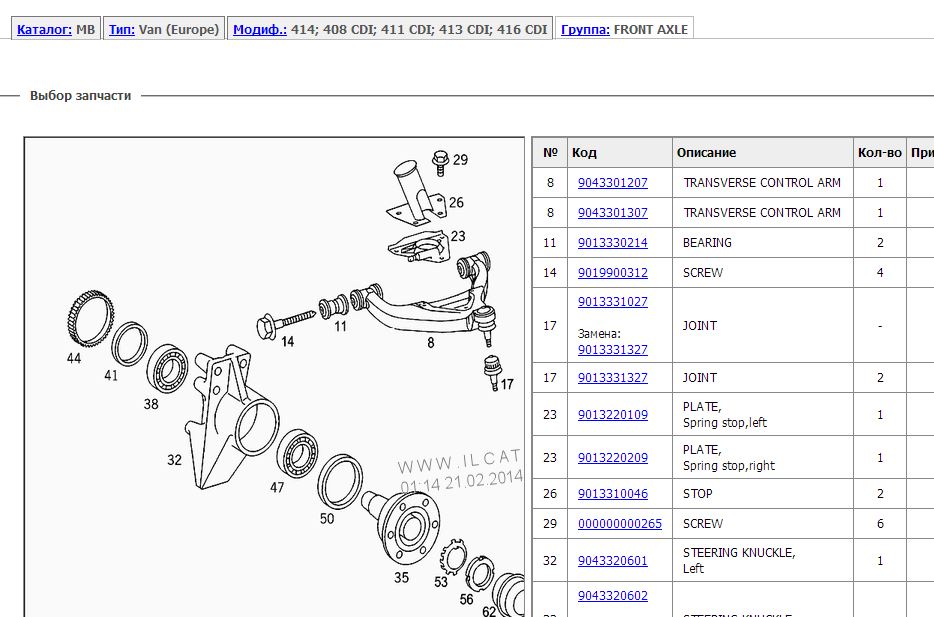
Task: Click the Описание column header
Action: click(x=706, y=153)
